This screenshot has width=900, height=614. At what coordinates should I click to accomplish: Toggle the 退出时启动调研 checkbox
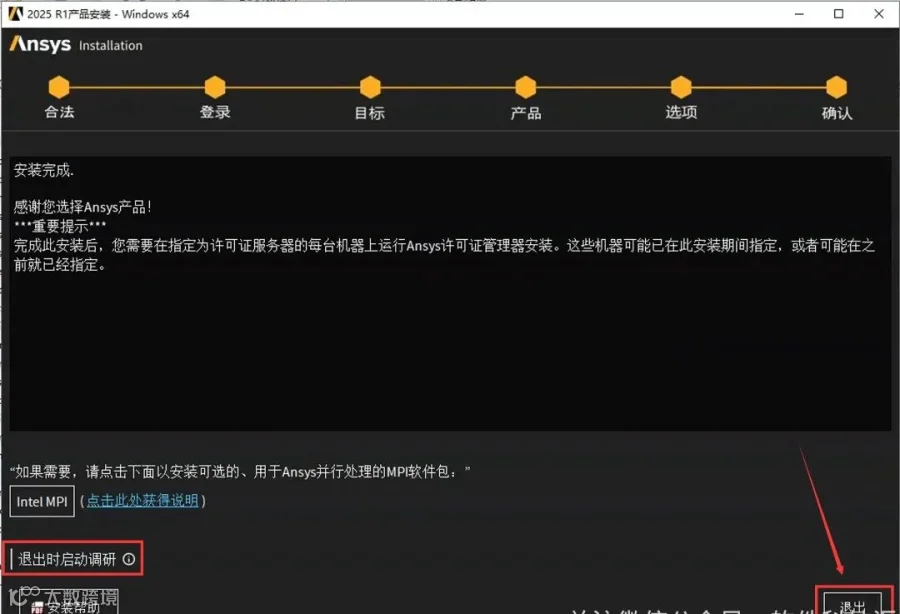[x=11, y=558]
